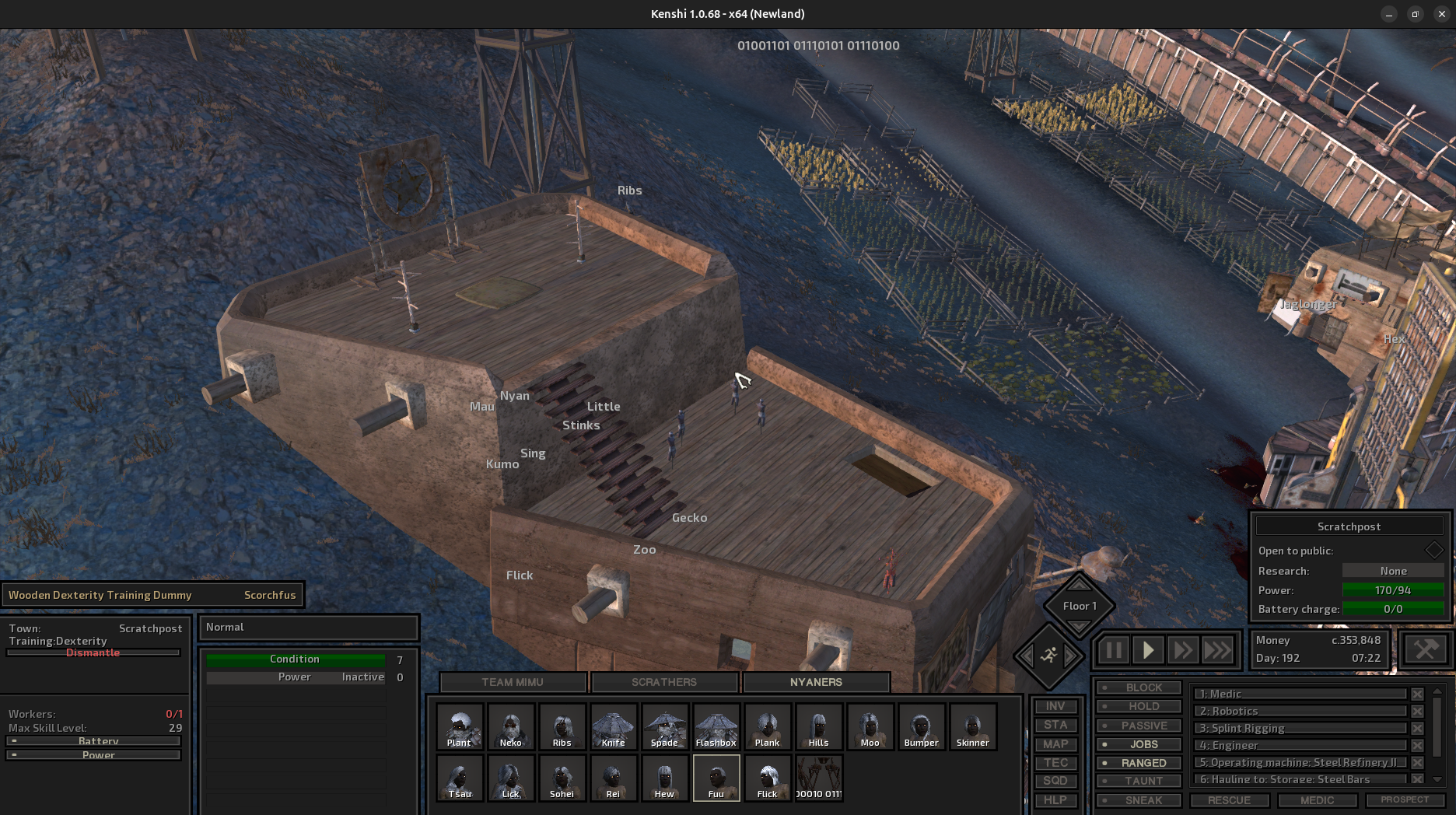1456x815 pixels.
Task: Select Bumper character portrait
Action: click(922, 726)
